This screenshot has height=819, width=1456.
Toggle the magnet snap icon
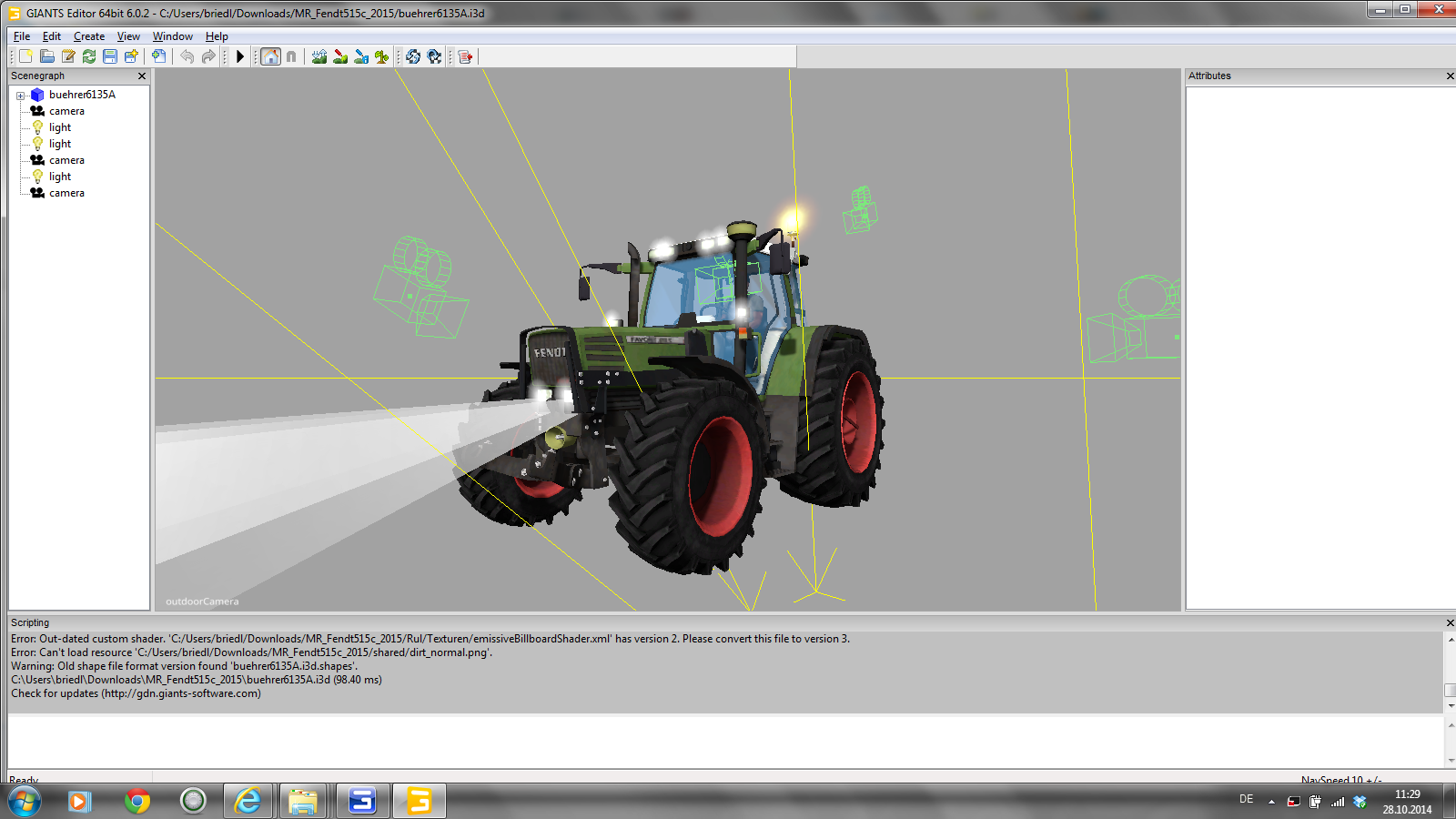coord(291,56)
